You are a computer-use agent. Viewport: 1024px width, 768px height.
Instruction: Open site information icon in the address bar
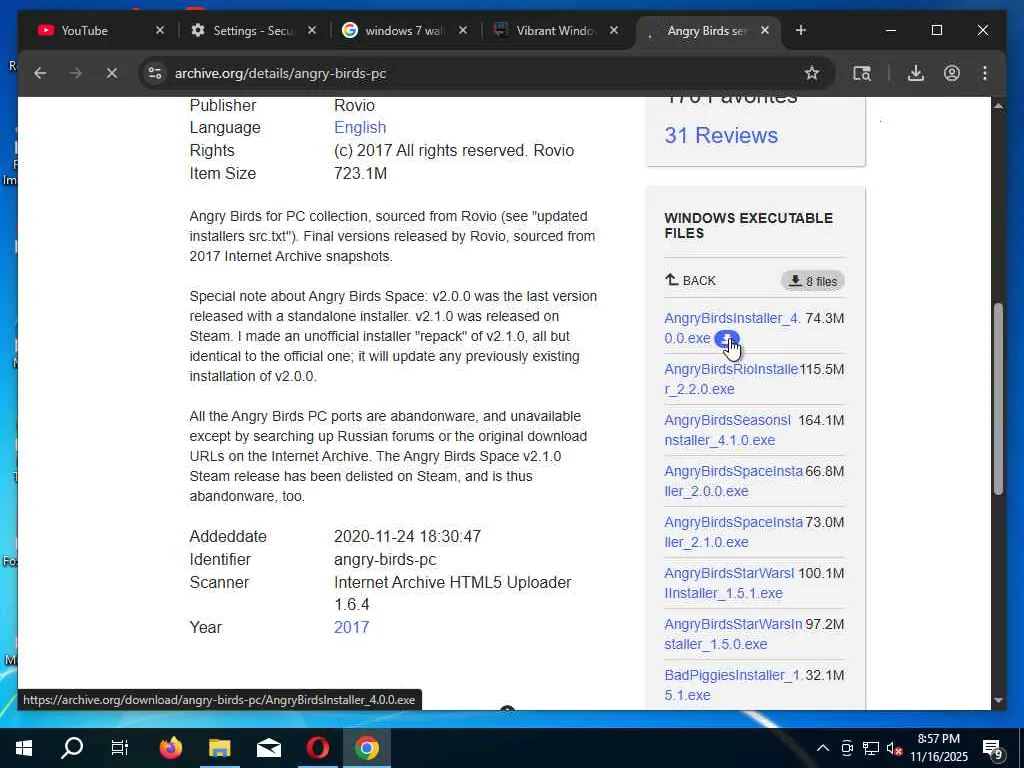155,73
